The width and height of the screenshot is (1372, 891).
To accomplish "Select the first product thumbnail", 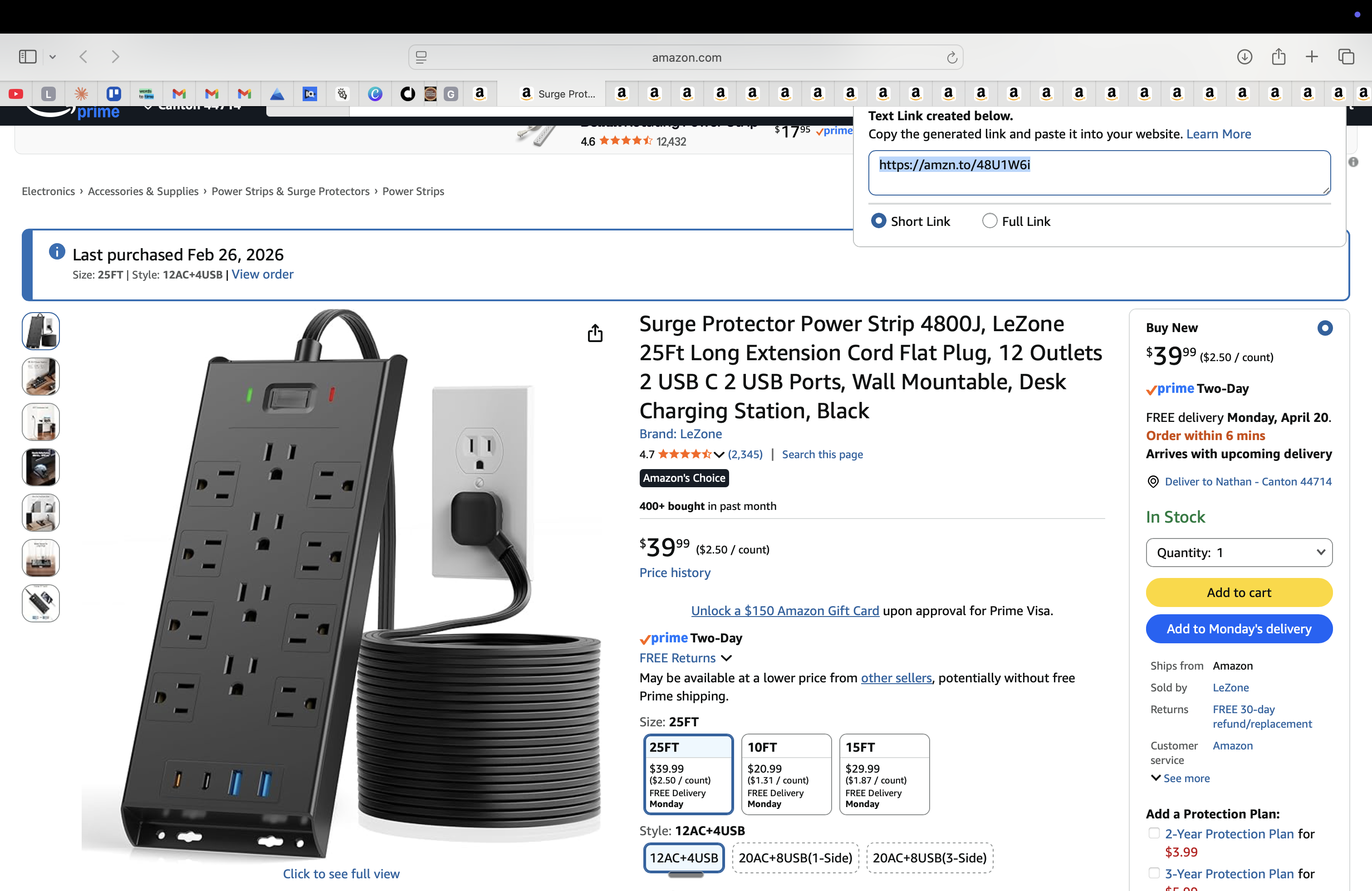I will pyautogui.click(x=40, y=331).
